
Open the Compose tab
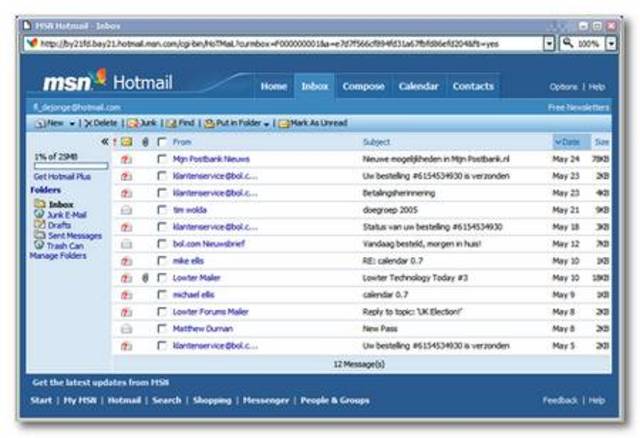coord(364,86)
